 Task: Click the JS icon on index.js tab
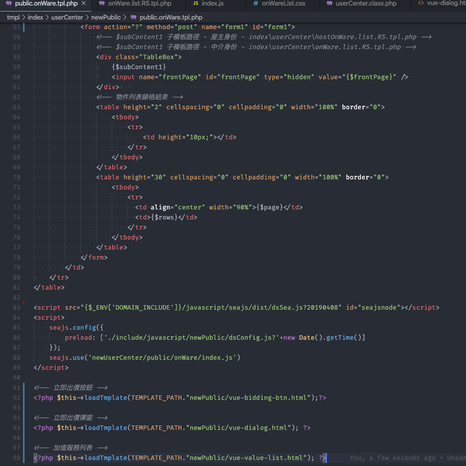196,4
